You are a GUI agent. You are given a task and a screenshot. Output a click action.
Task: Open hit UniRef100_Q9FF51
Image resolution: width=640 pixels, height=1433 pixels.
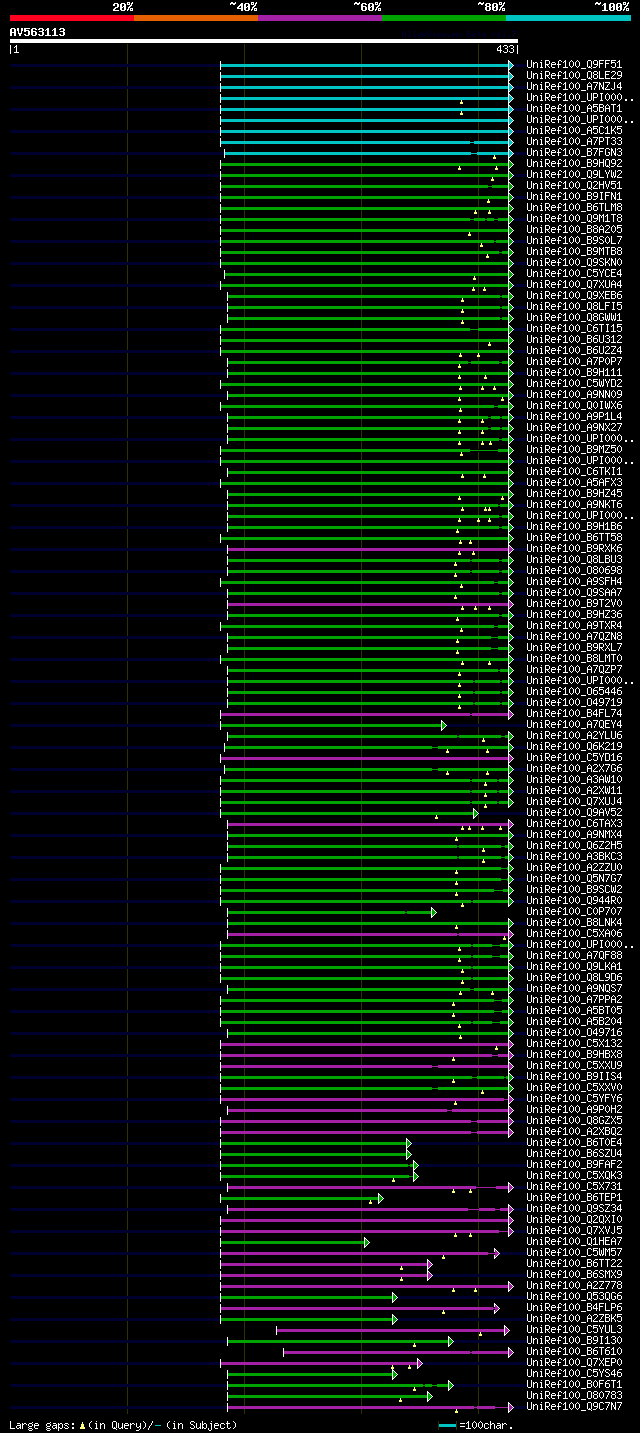click(574, 64)
